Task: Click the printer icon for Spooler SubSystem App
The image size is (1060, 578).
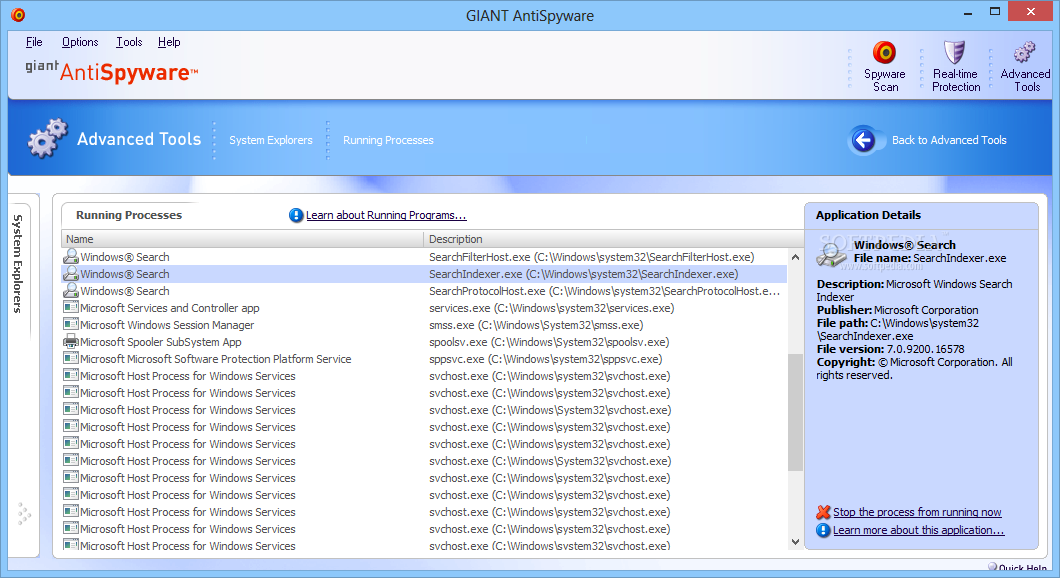Action: tap(71, 342)
